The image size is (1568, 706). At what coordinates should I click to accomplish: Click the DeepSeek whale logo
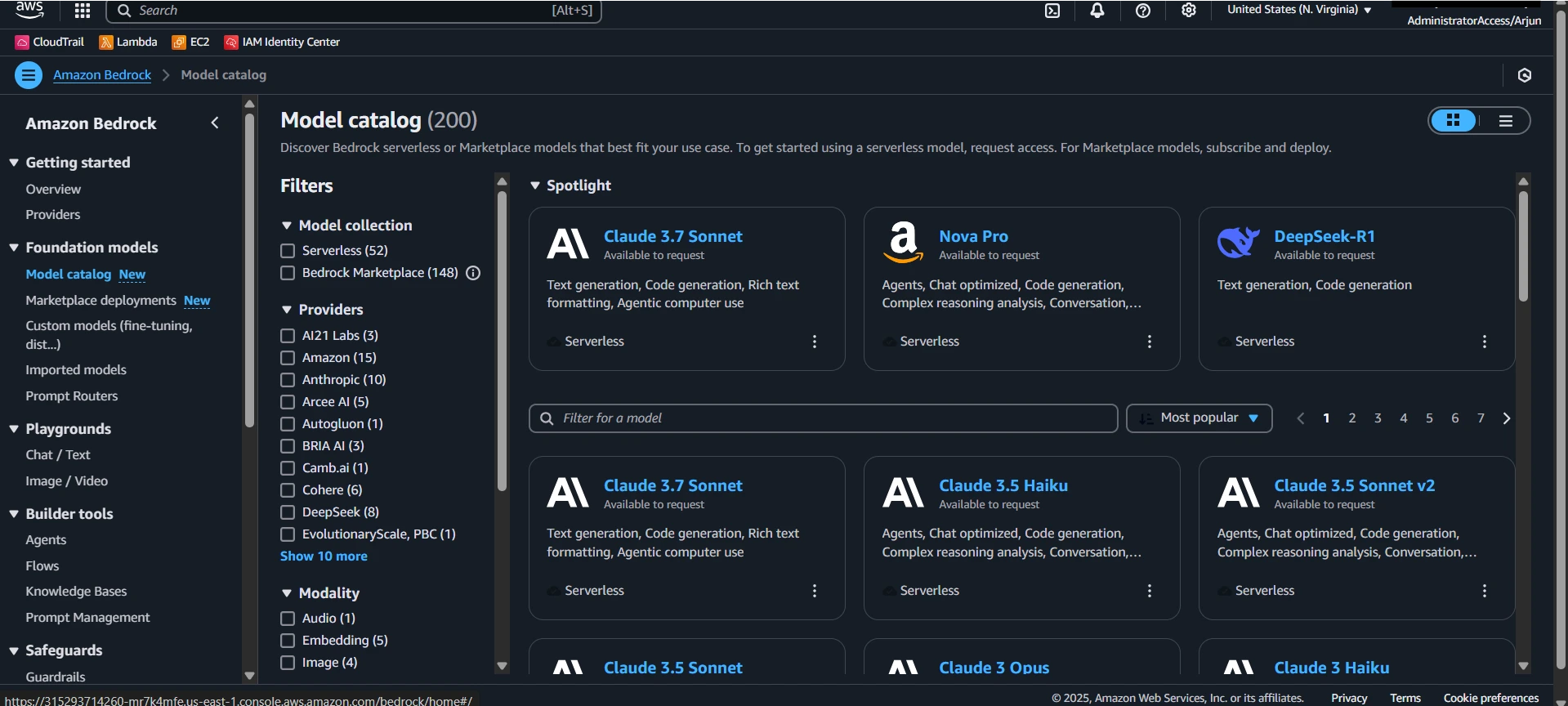pos(1239,243)
